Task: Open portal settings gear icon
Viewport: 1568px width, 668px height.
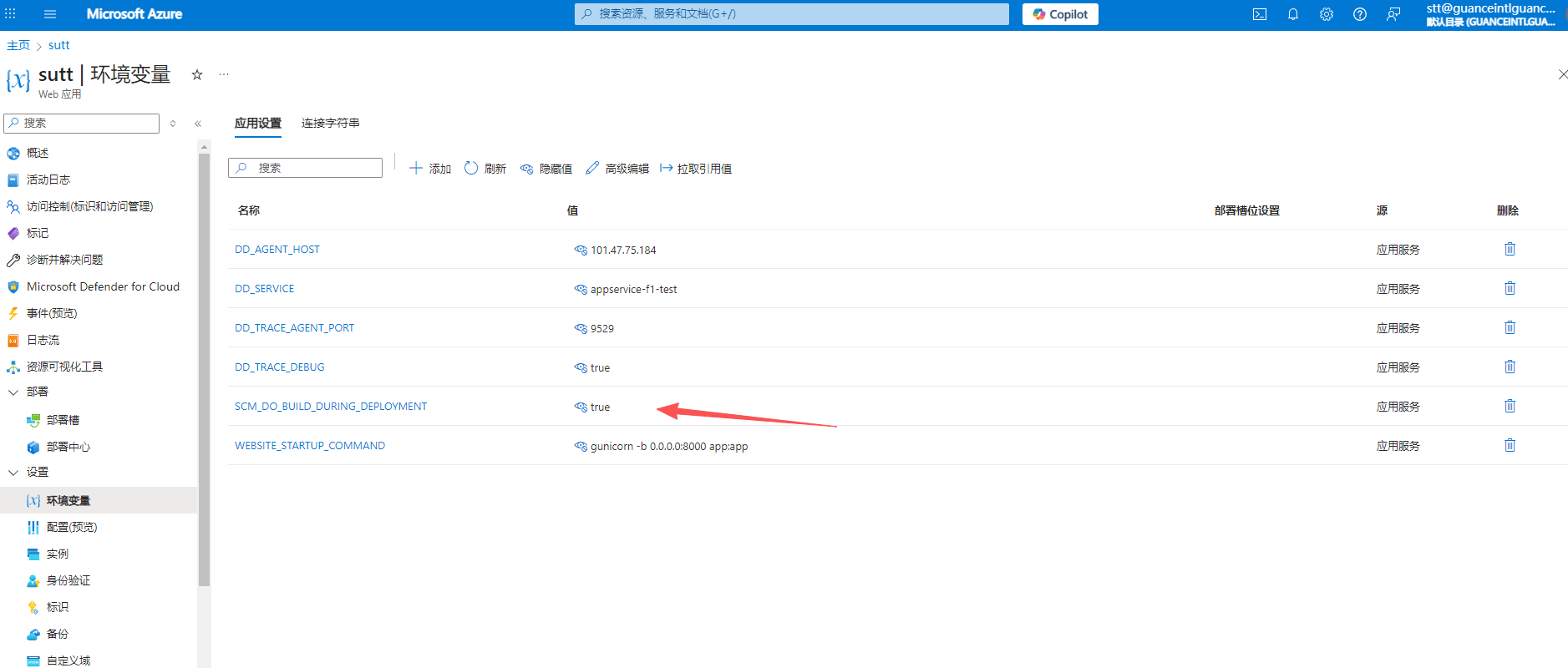Action: pos(1327,14)
